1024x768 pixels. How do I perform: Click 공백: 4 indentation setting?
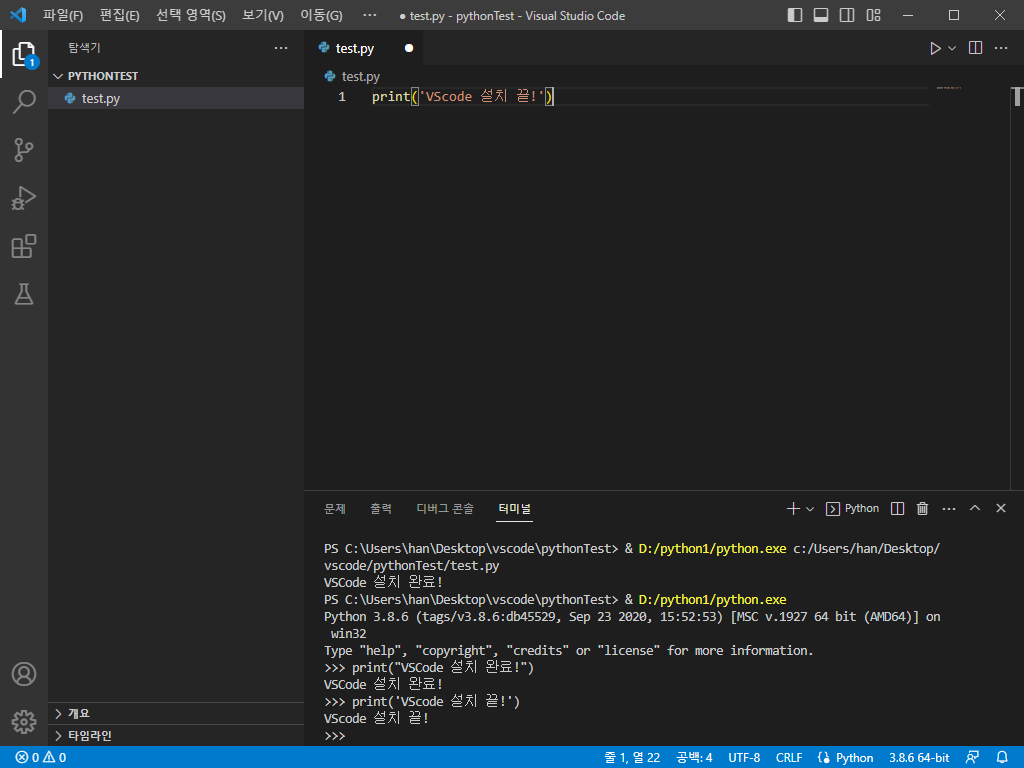694,758
